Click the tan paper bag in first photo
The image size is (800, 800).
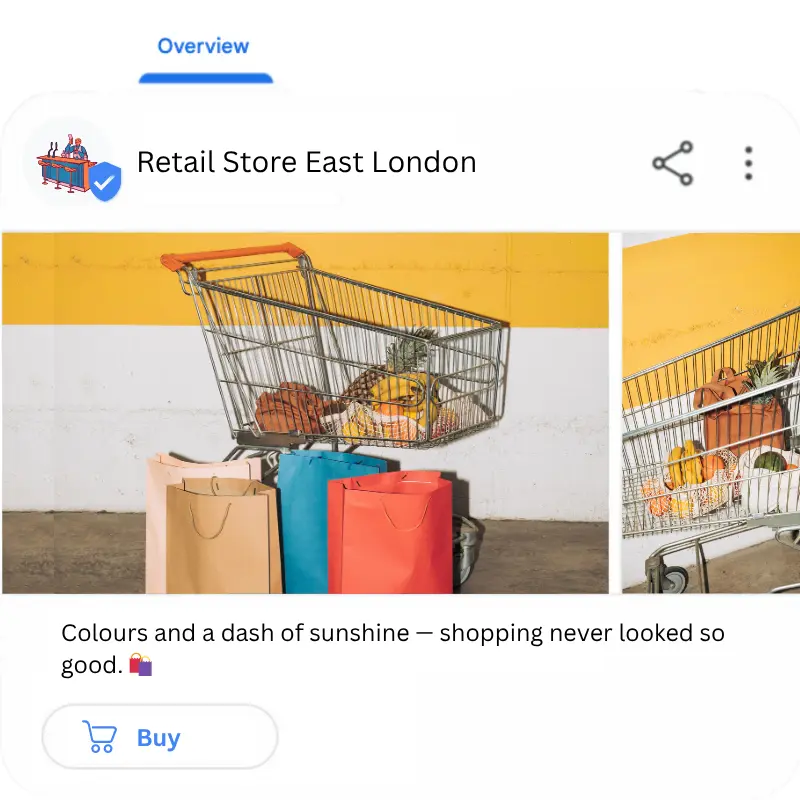pos(223,536)
